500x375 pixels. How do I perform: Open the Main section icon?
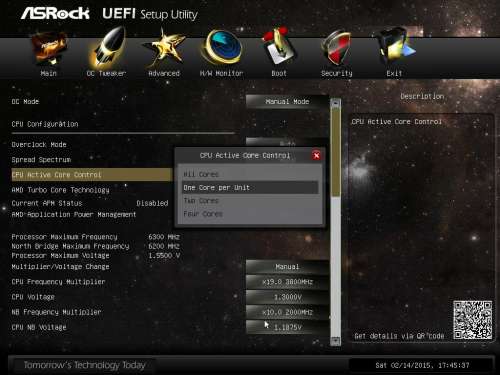(x=49, y=48)
